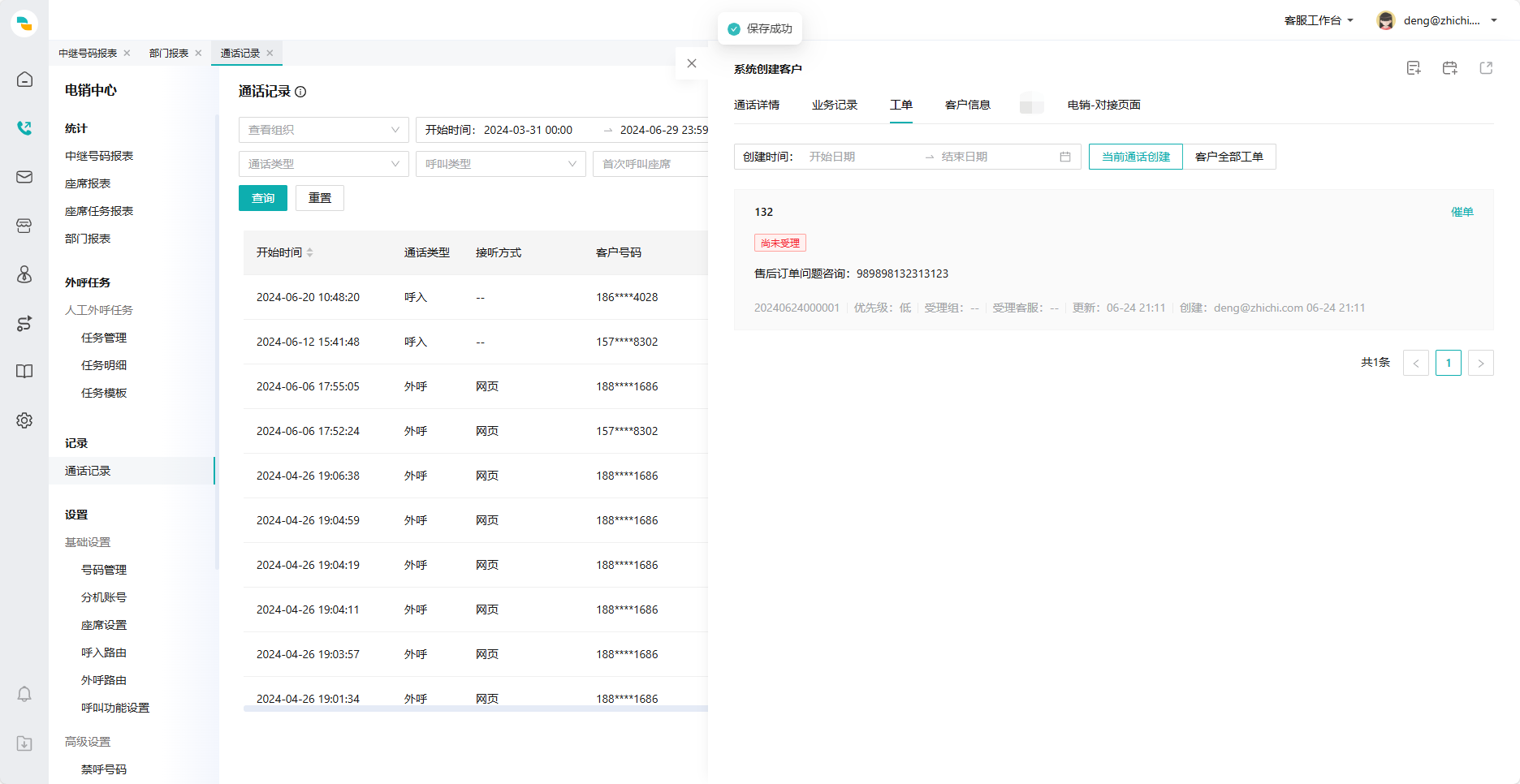Screen dimensions: 1520x784
Task: Click the 开始时间 start date field
Action: 528,130
